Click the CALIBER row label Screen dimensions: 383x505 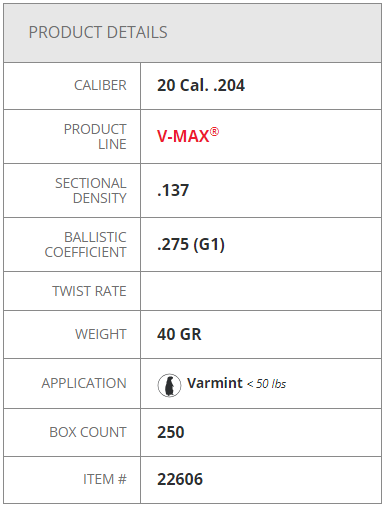[x=100, y=85]
